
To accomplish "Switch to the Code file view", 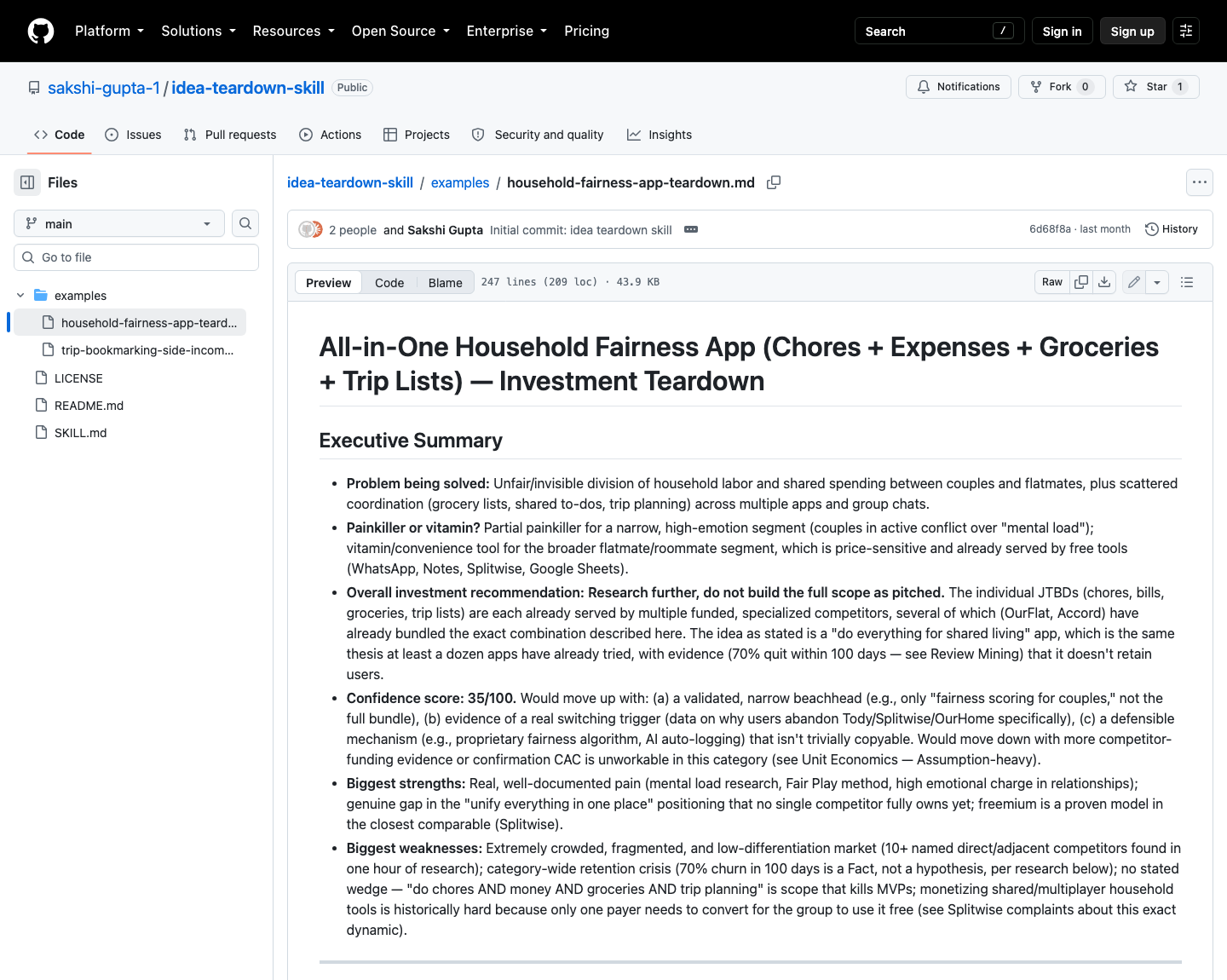I will tap(389, 283).
